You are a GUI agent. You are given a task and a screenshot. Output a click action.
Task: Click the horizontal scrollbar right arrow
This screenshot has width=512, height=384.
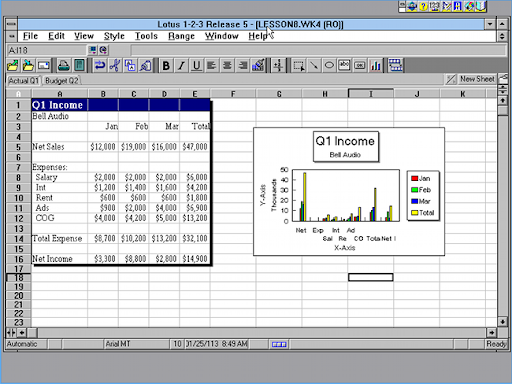tap(491, 332)
